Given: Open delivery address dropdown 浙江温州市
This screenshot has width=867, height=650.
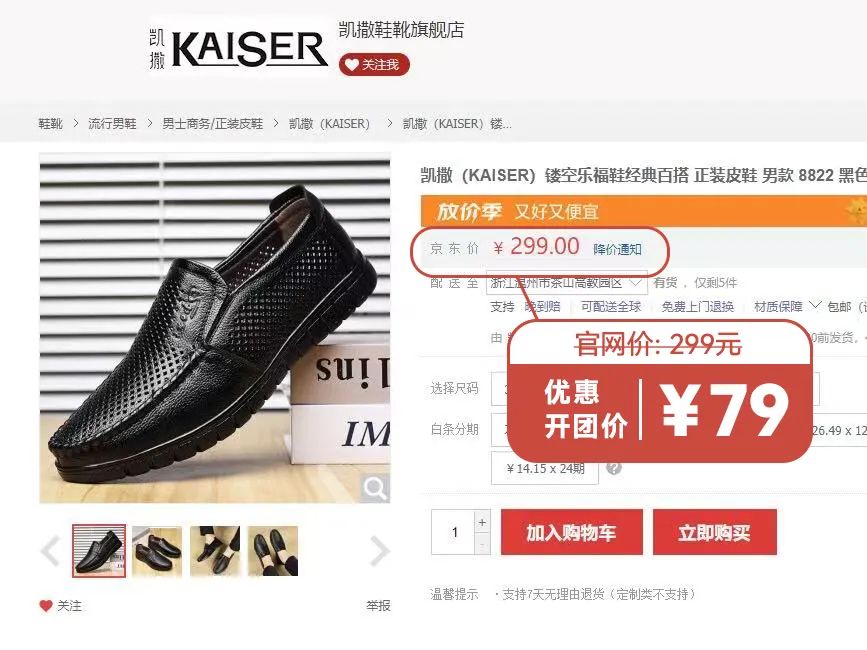Looking at the screenshot, I should pos(567,283).
